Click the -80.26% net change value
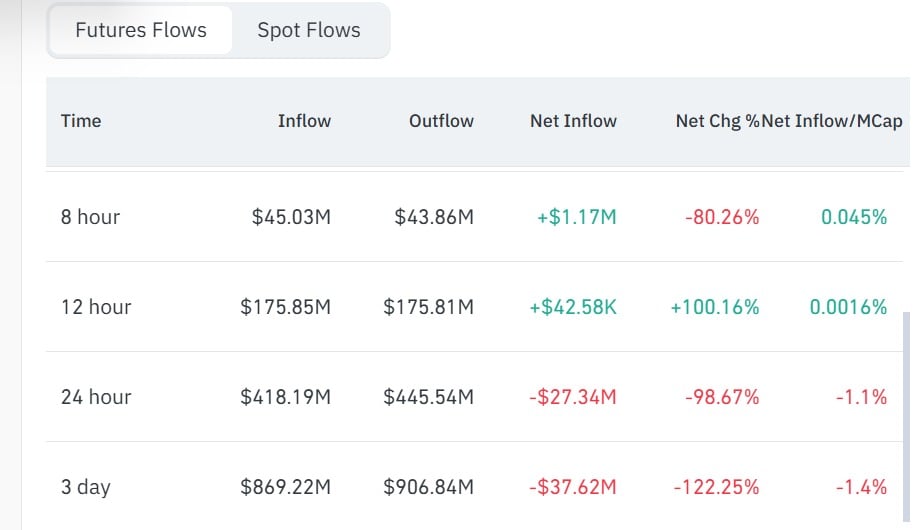Viewport: 921px width, 530px height. pyautogui.click(x=722, y=217)
